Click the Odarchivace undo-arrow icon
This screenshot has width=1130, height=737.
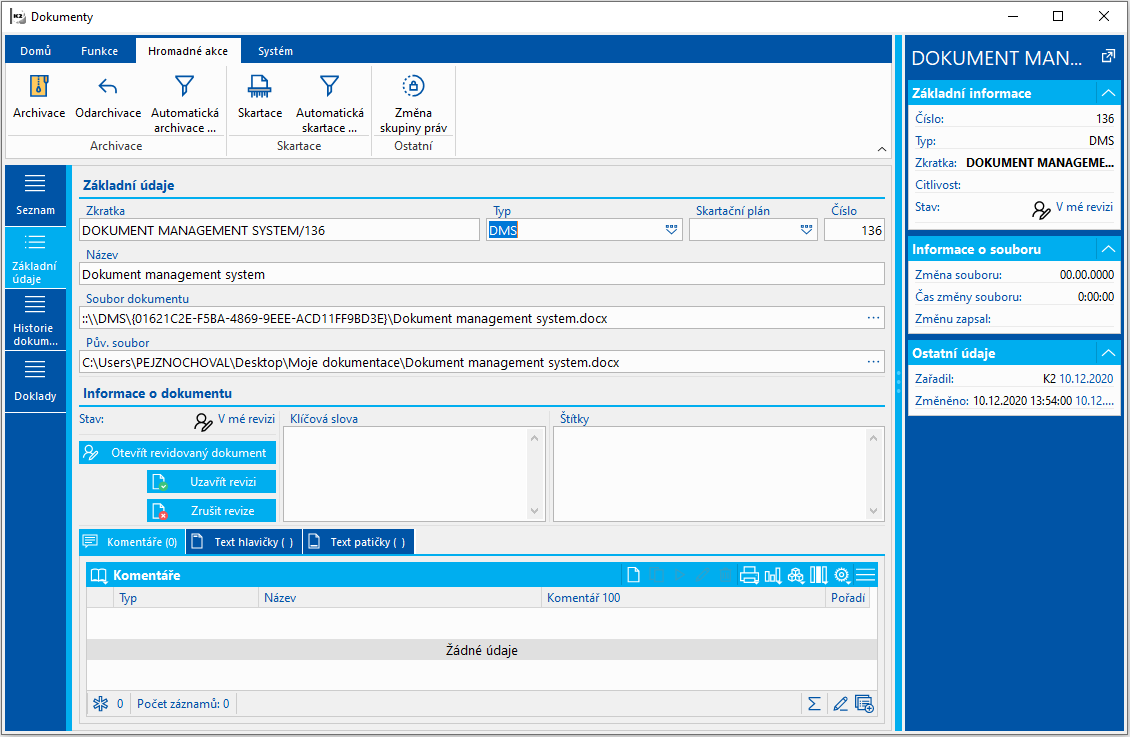pos(108,86)
